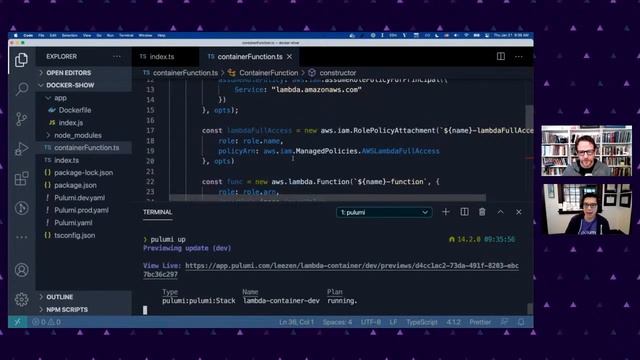
Task: Maximize the terminal panel with chevron up
Action: (x=500, y=212)
